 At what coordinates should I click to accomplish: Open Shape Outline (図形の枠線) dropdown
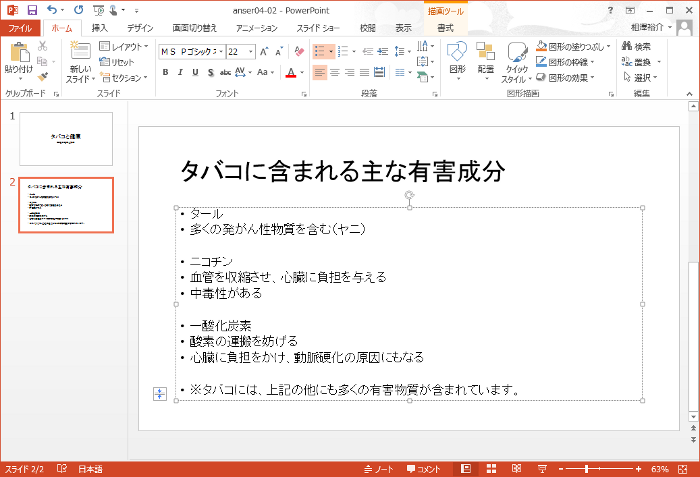click(x=566, y=62)
